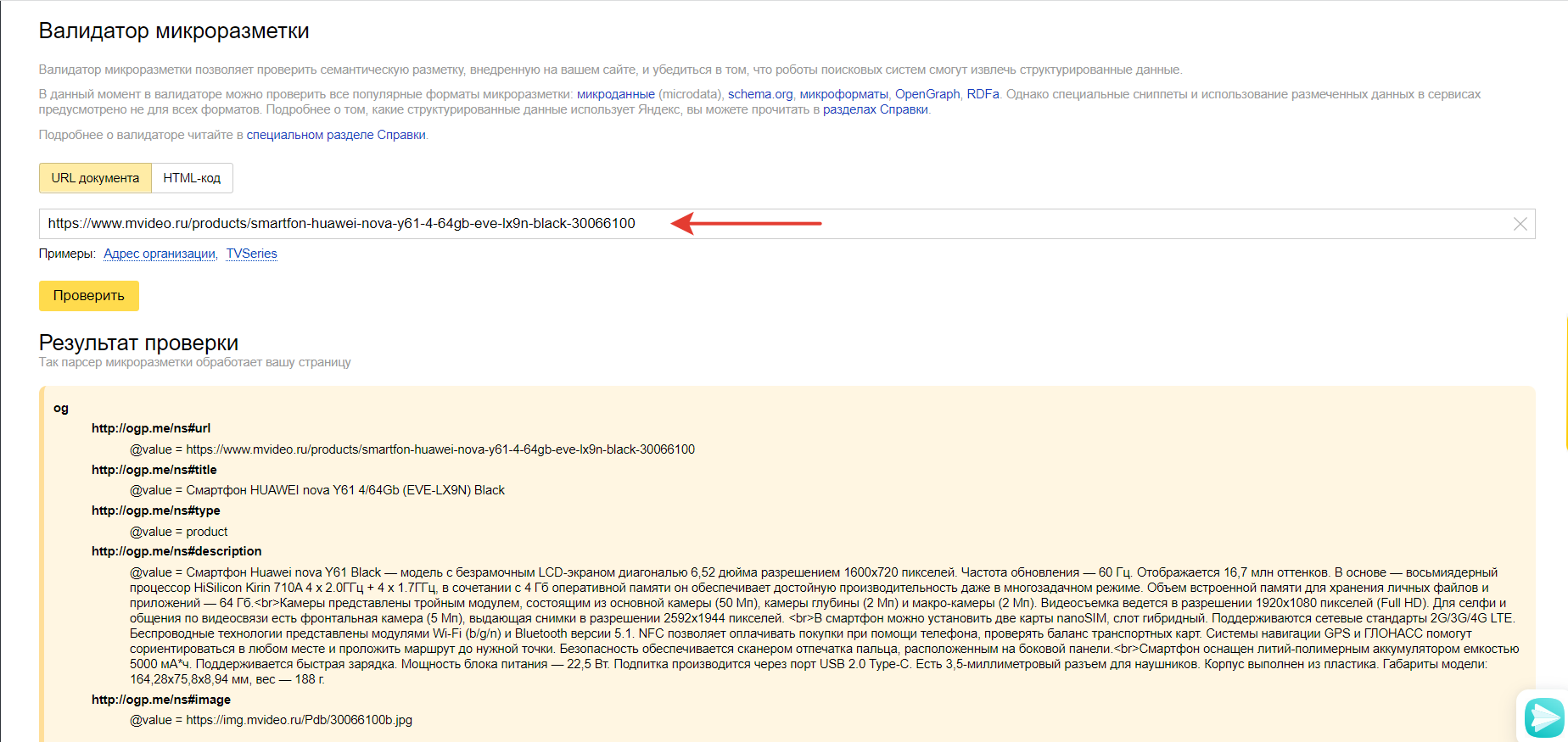Screen dimensions: 1568x742
Task: Open the OpenGraph link
Action: click(927, 94)
